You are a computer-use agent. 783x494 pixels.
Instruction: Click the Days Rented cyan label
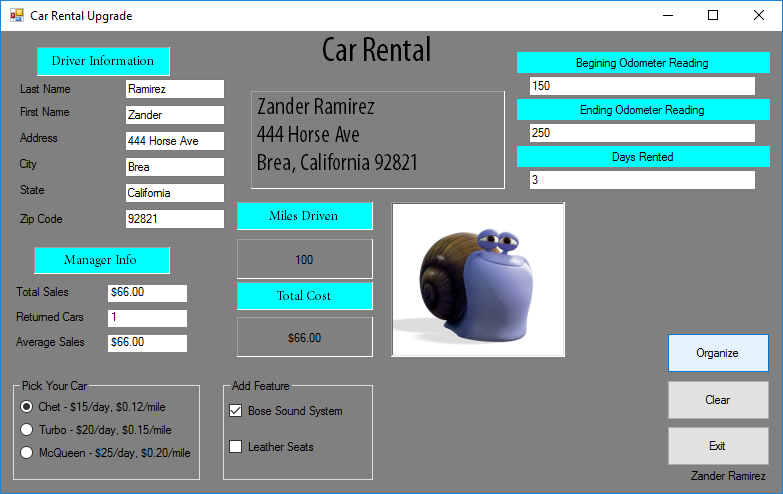[643, 156]
